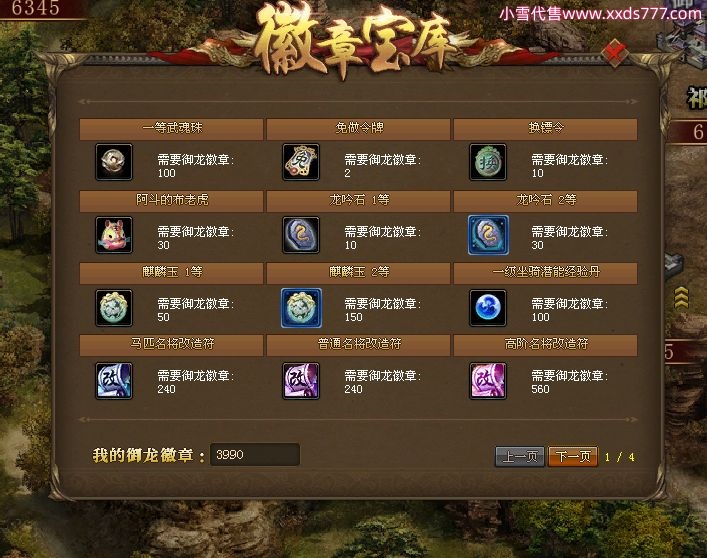
Task: Expand the yellow chevron arrows at right edge
Action: [x=681, y=297]
